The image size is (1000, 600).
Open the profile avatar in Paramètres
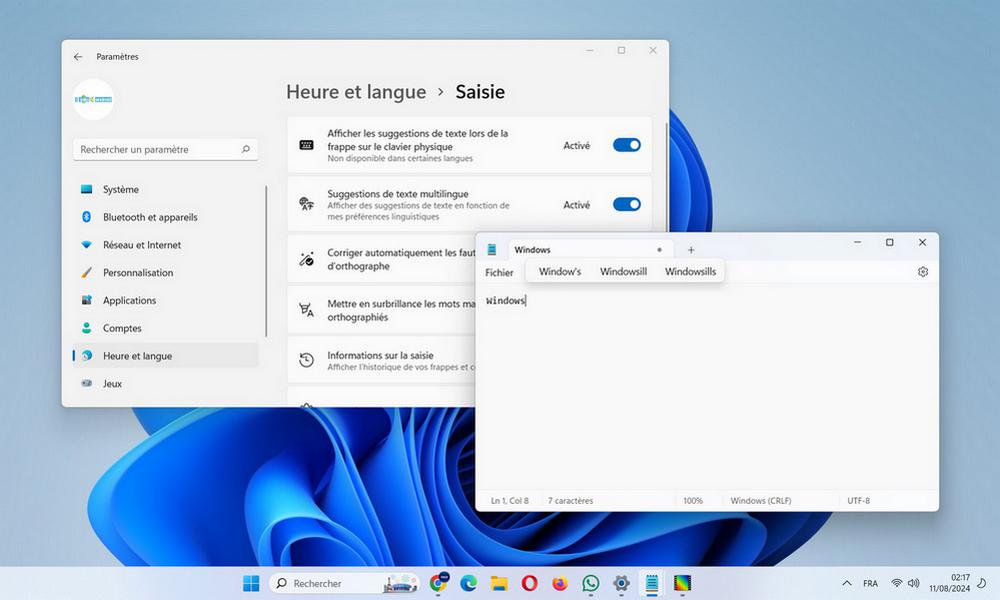click(94, 99)
